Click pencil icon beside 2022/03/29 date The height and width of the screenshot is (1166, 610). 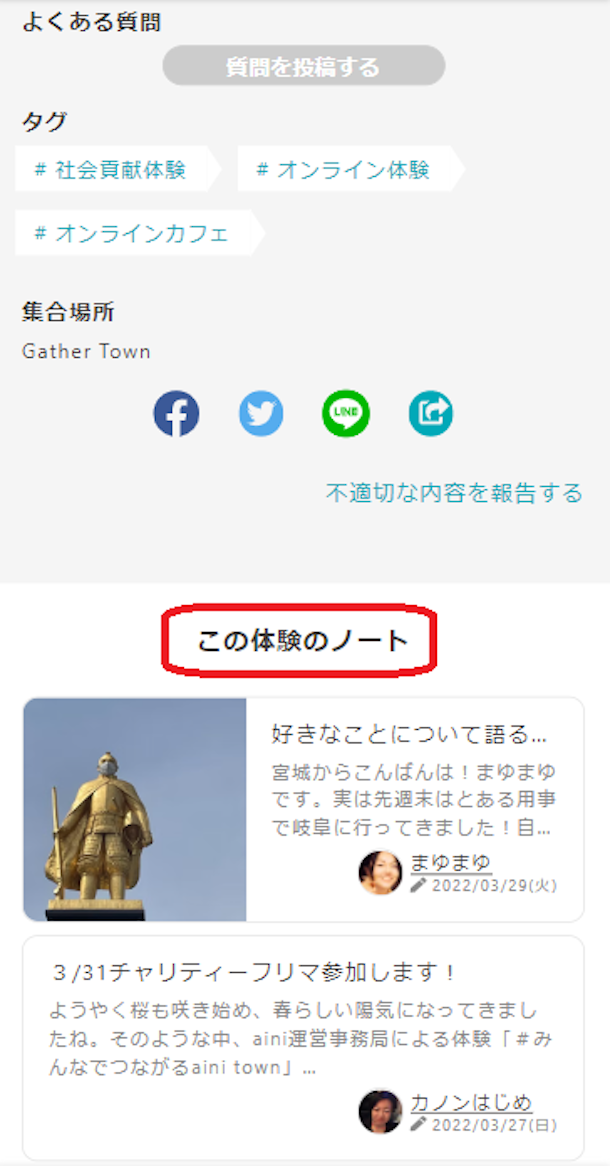coord(419,885)
